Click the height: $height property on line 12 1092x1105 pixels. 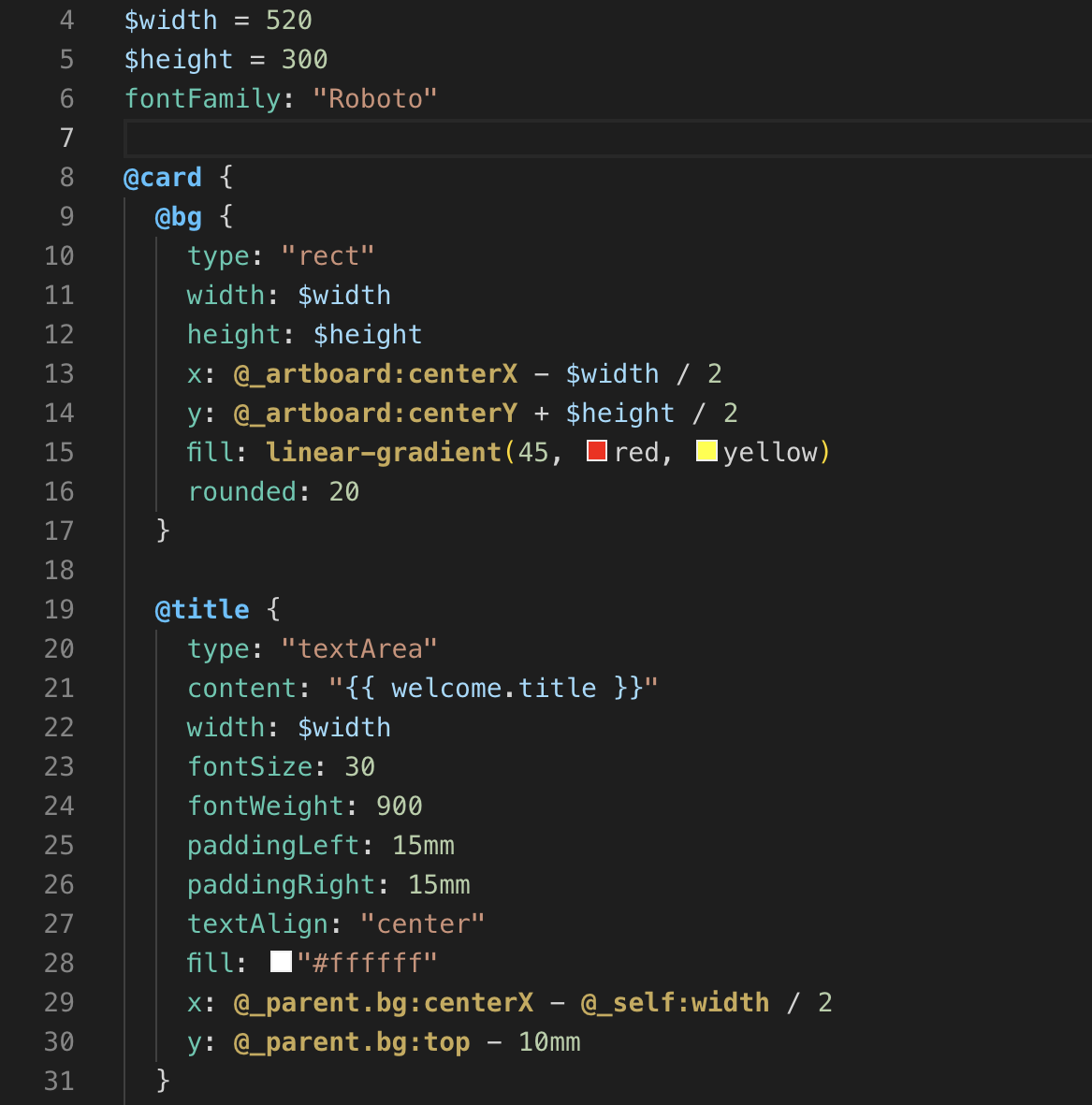pyautogui.click(x=304, y=335)
